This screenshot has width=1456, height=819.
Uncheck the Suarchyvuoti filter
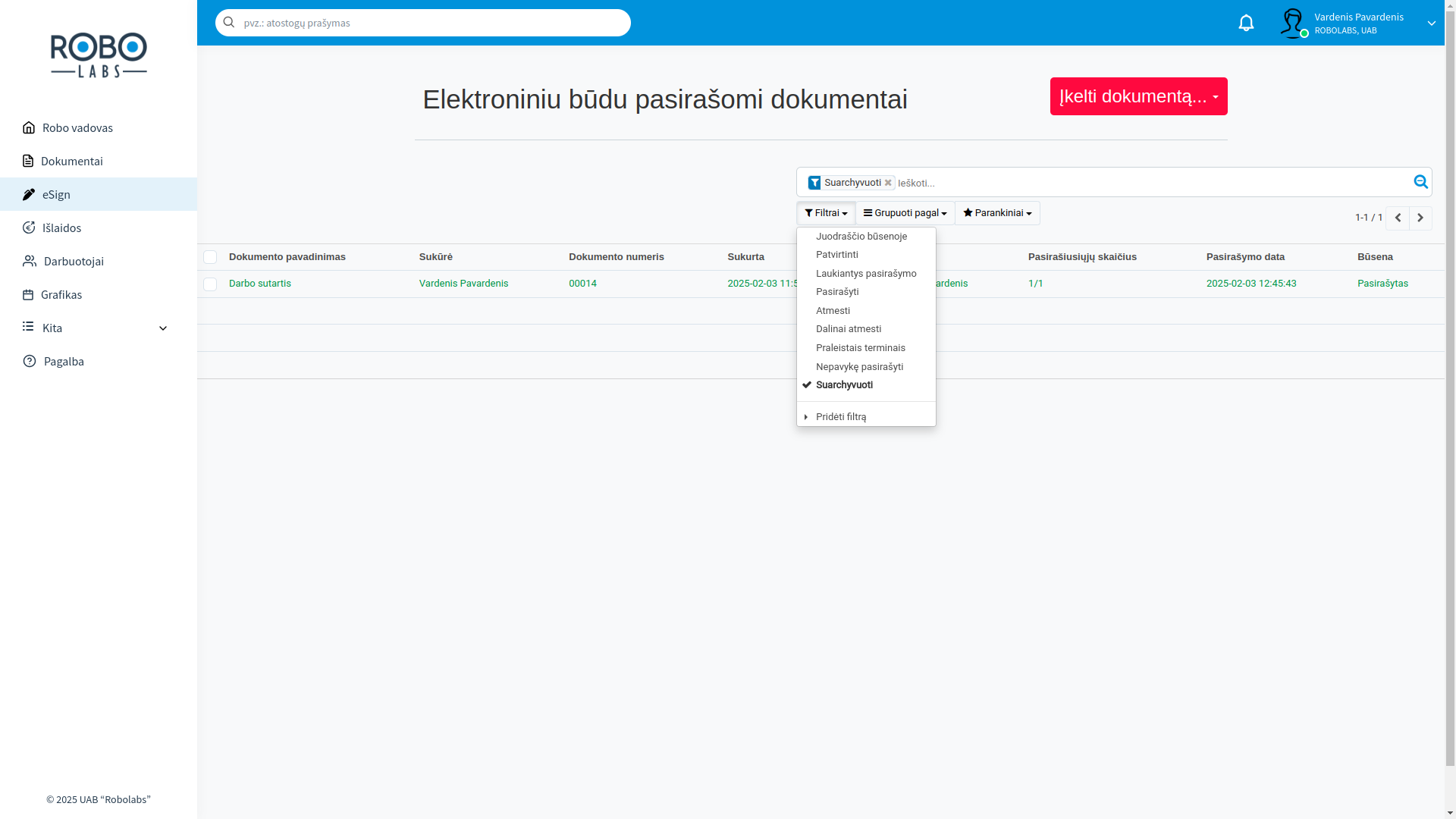click(866, 385)
